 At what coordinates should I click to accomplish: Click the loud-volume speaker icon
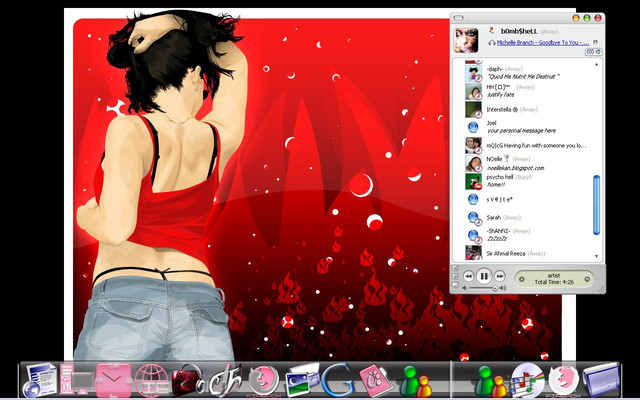(x=502, y=288)
